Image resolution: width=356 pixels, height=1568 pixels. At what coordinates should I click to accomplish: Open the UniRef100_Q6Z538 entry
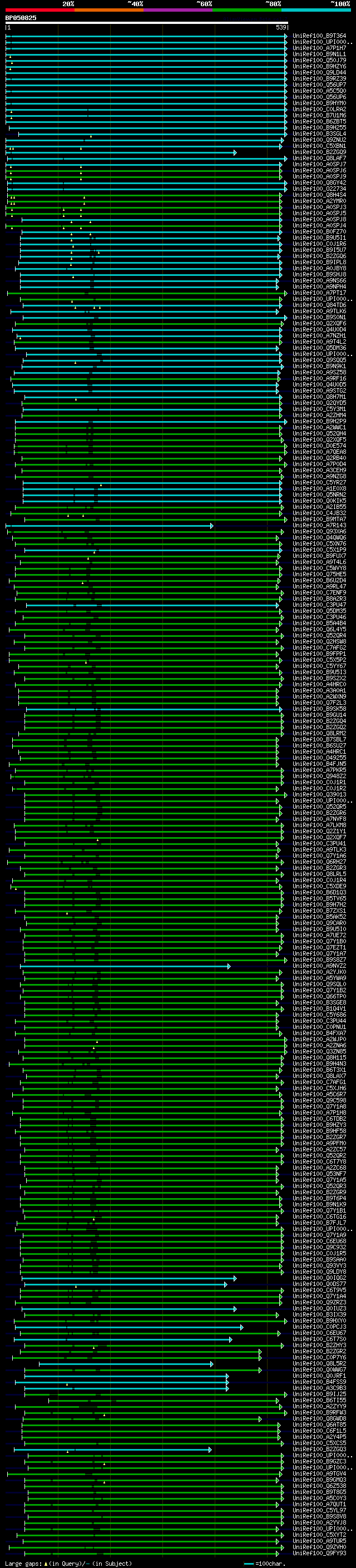319,1485
